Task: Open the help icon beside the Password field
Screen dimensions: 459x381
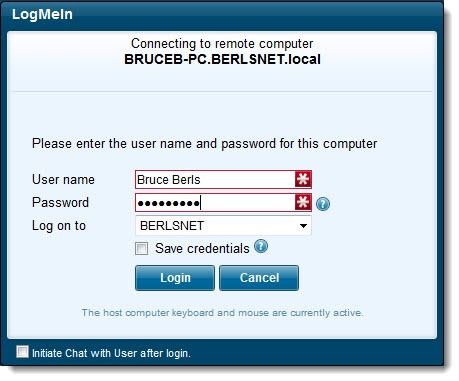Action: (323, 204)
